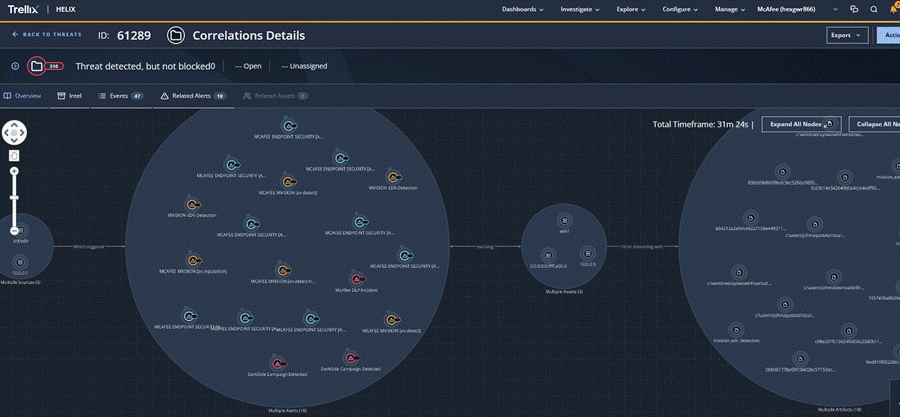Switch to the Intel tab
Viewport: 900px width, 417px height.
pos(69,96)
